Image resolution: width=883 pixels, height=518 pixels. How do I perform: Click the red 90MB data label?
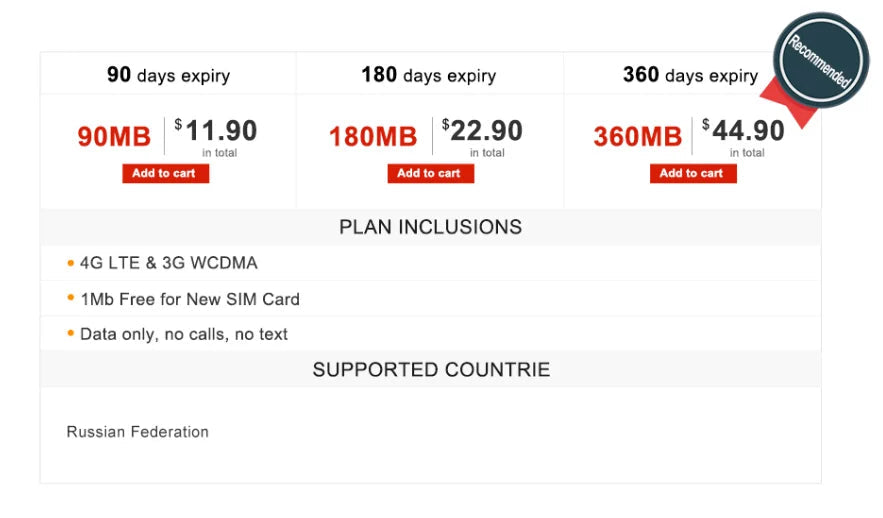114,136
